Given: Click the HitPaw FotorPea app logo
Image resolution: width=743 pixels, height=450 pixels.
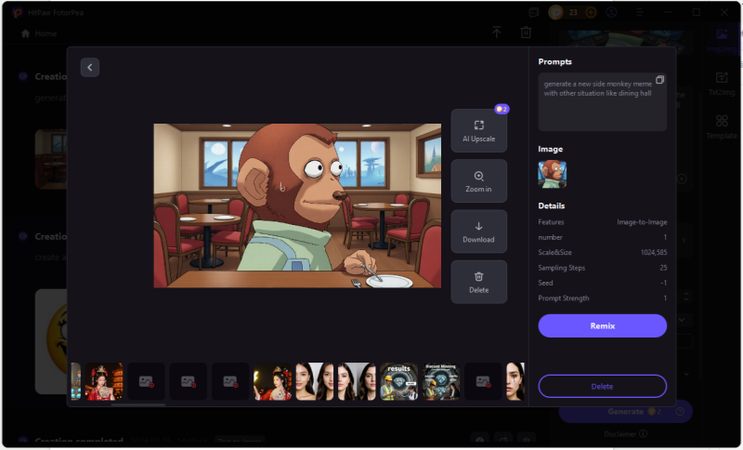Looking at the screenshot, I should coord(18,13).
